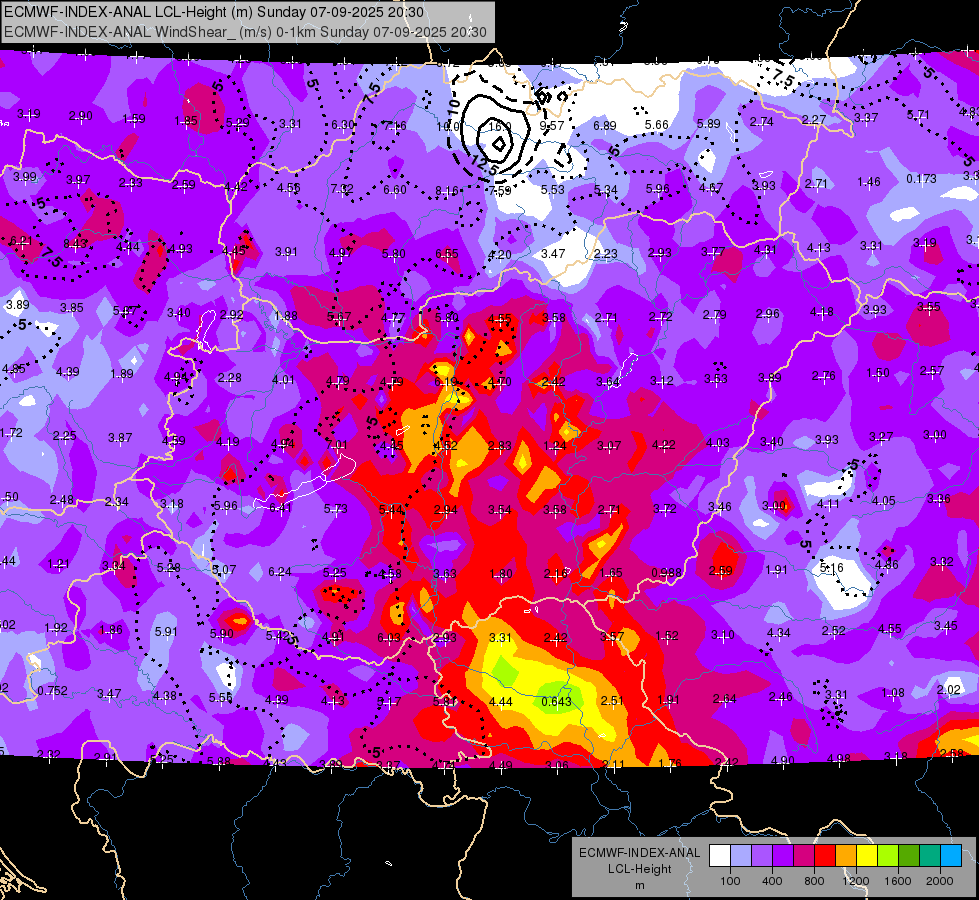979x900 pixels.
Task: Click the legend ECMWF-INDEX-ANAL text
Action: 639,853
